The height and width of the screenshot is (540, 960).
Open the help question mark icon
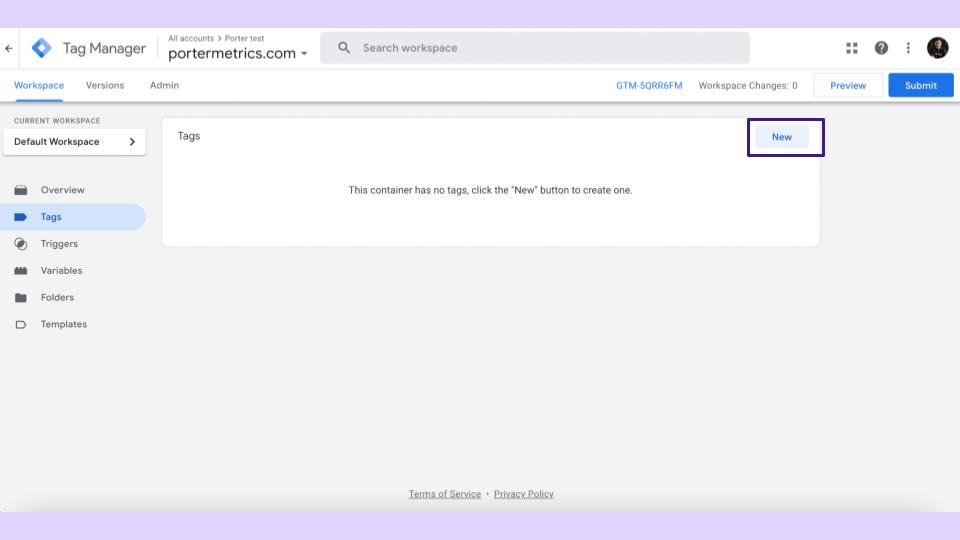(881, 48)
